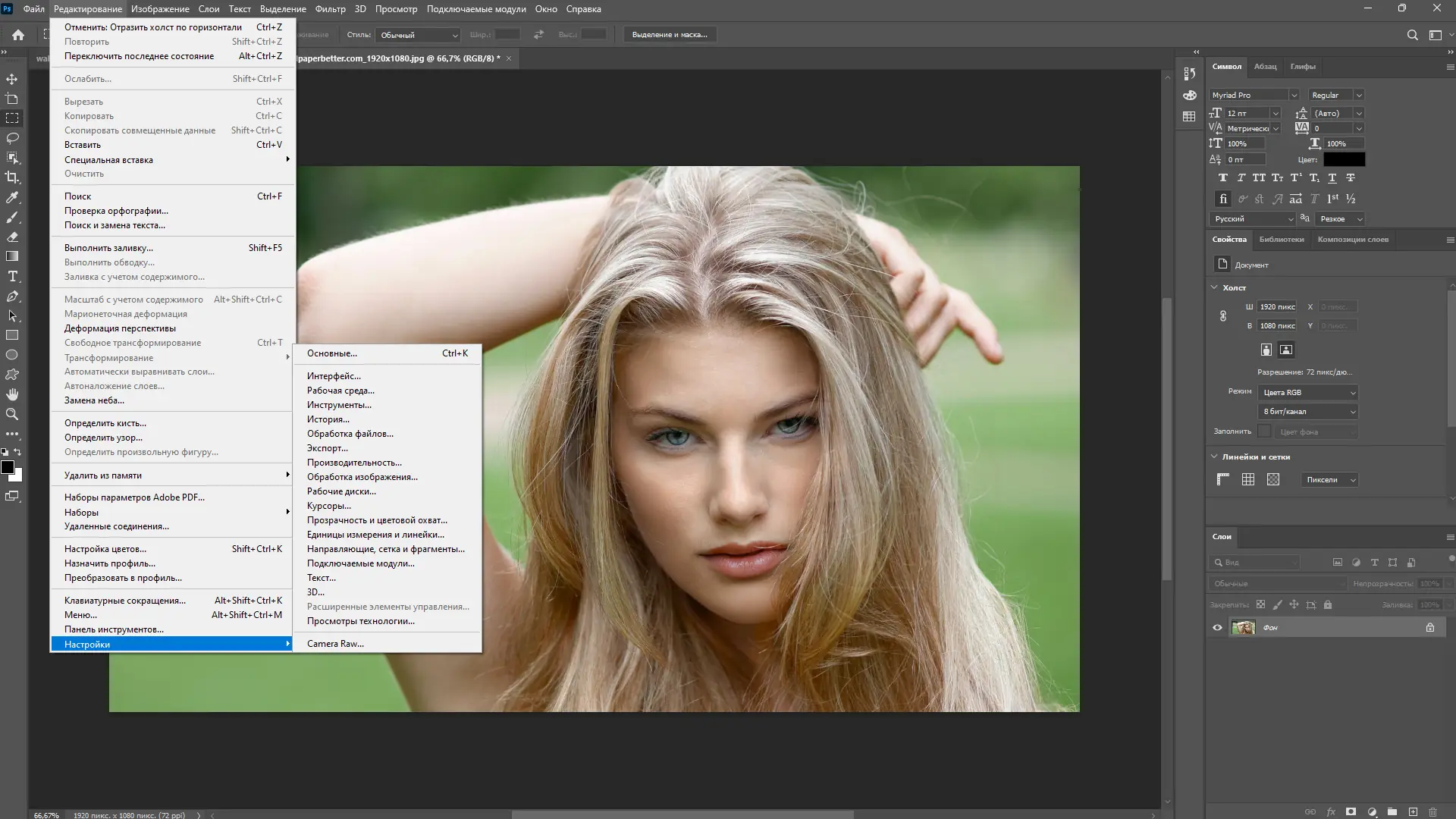The image size is (1456, 819).
Task: Select the Crop tool
Action: (x=12, y=177)
